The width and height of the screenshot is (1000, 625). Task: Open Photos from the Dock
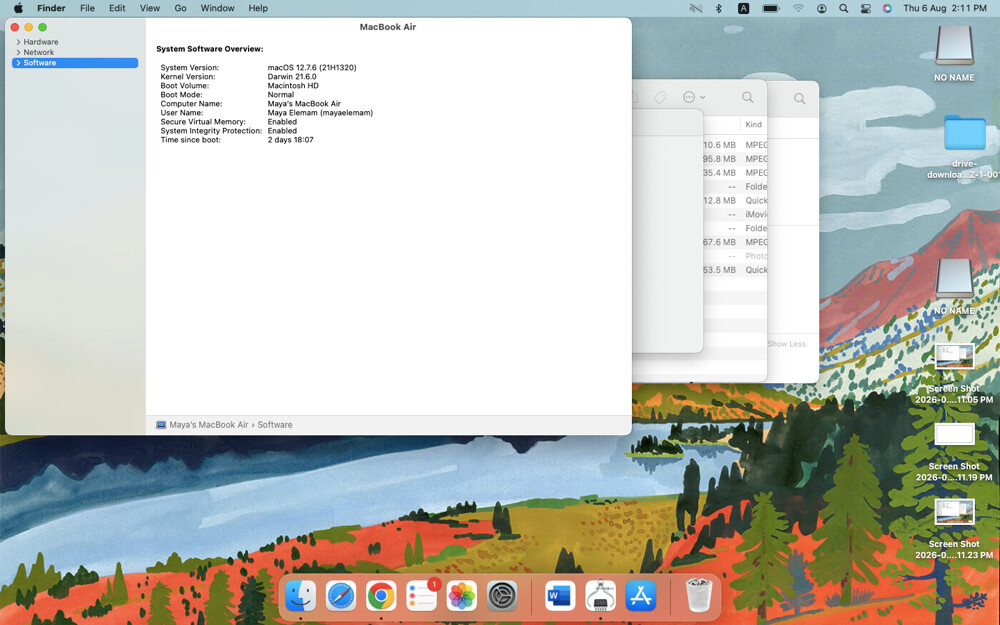click(x=462, y=596)
